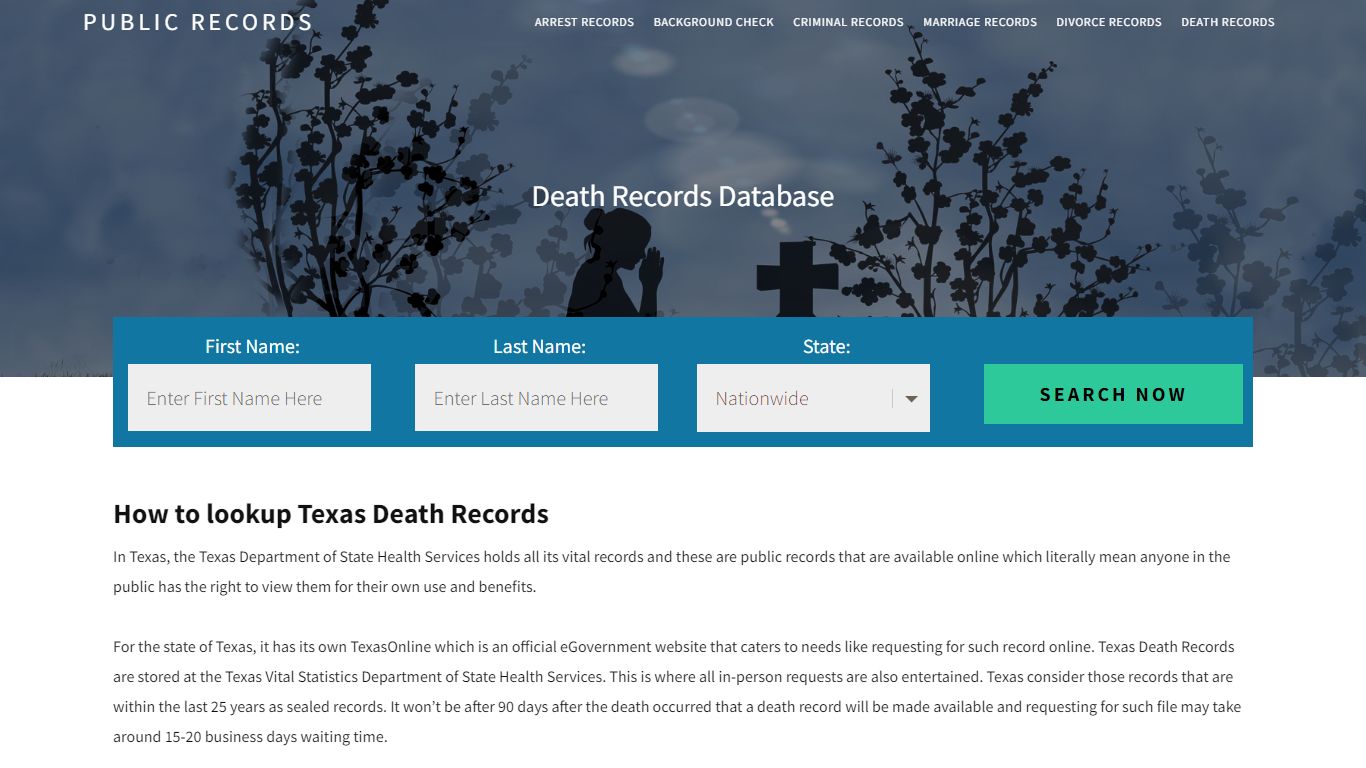This screenshot has height=768, width=1366.
Task: Click the Death Records Database heading
Action: pos(683,196)
